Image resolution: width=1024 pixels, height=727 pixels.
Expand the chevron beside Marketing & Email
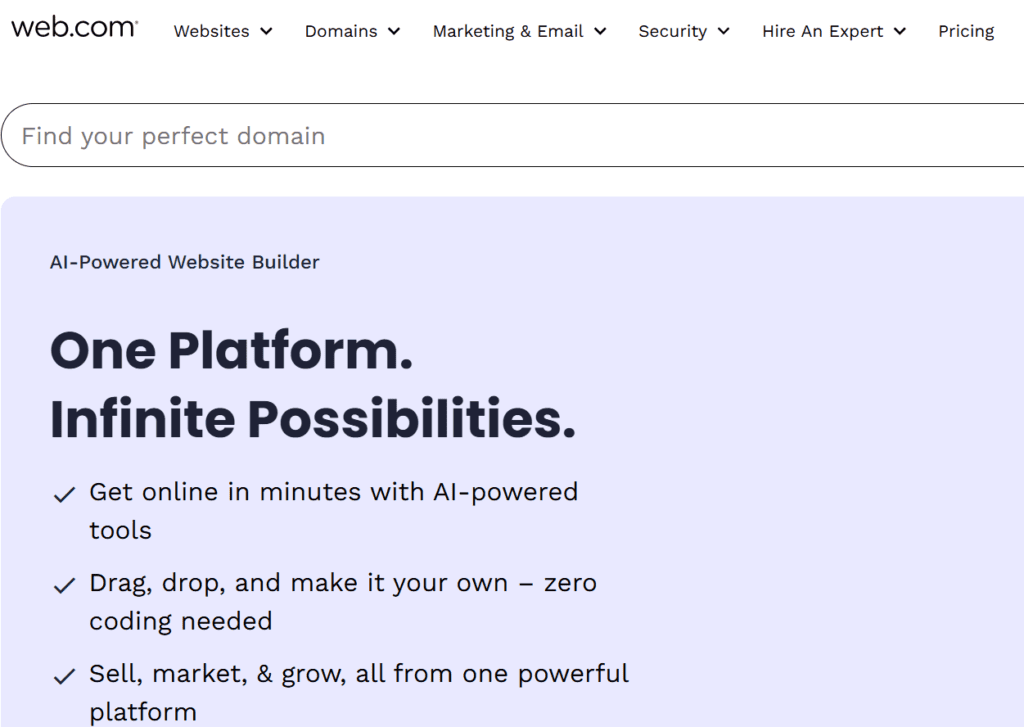pyautogui.click(x=600, y=31)
